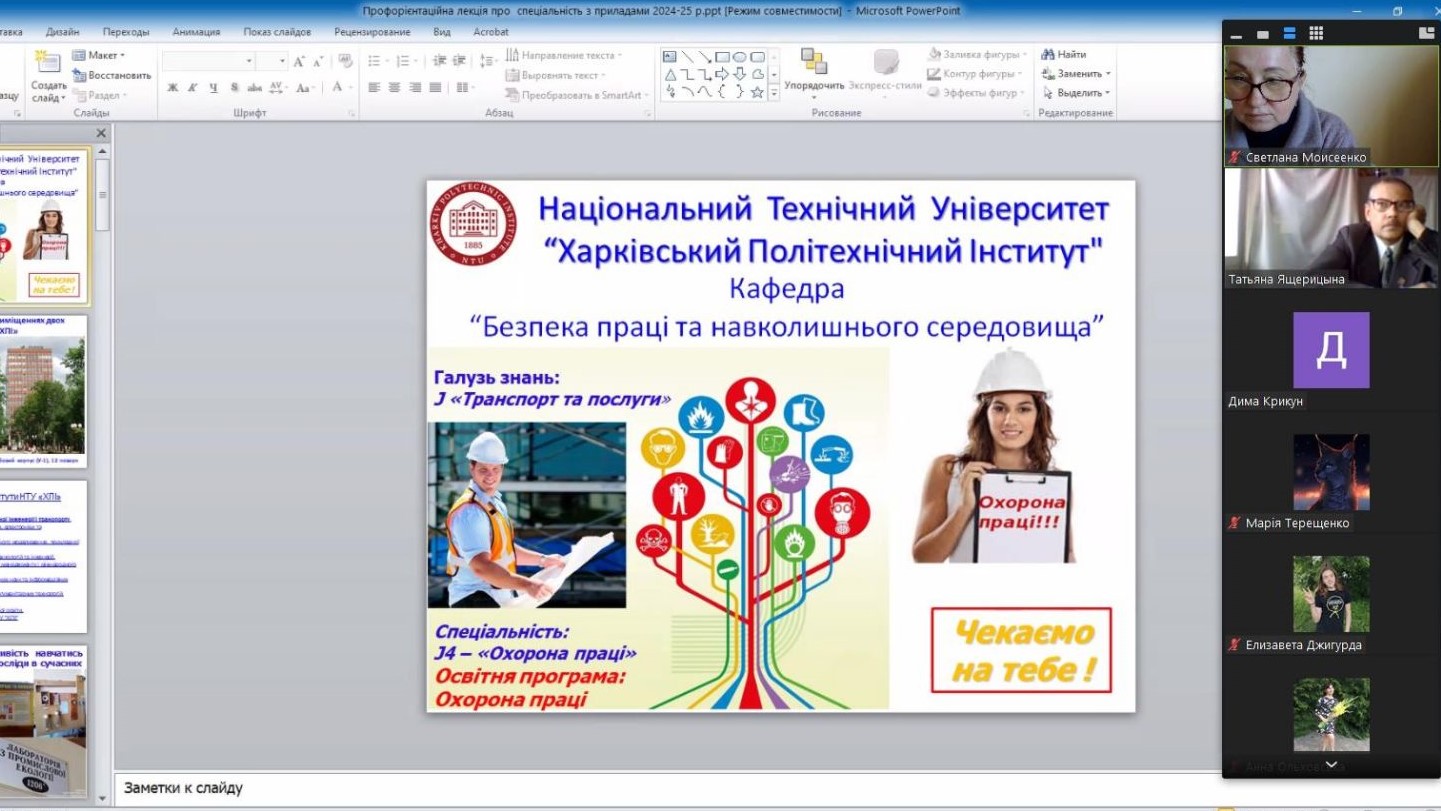Open the Анимация ribbon tab
1441x811 pixels.
(x=196, y=32)
